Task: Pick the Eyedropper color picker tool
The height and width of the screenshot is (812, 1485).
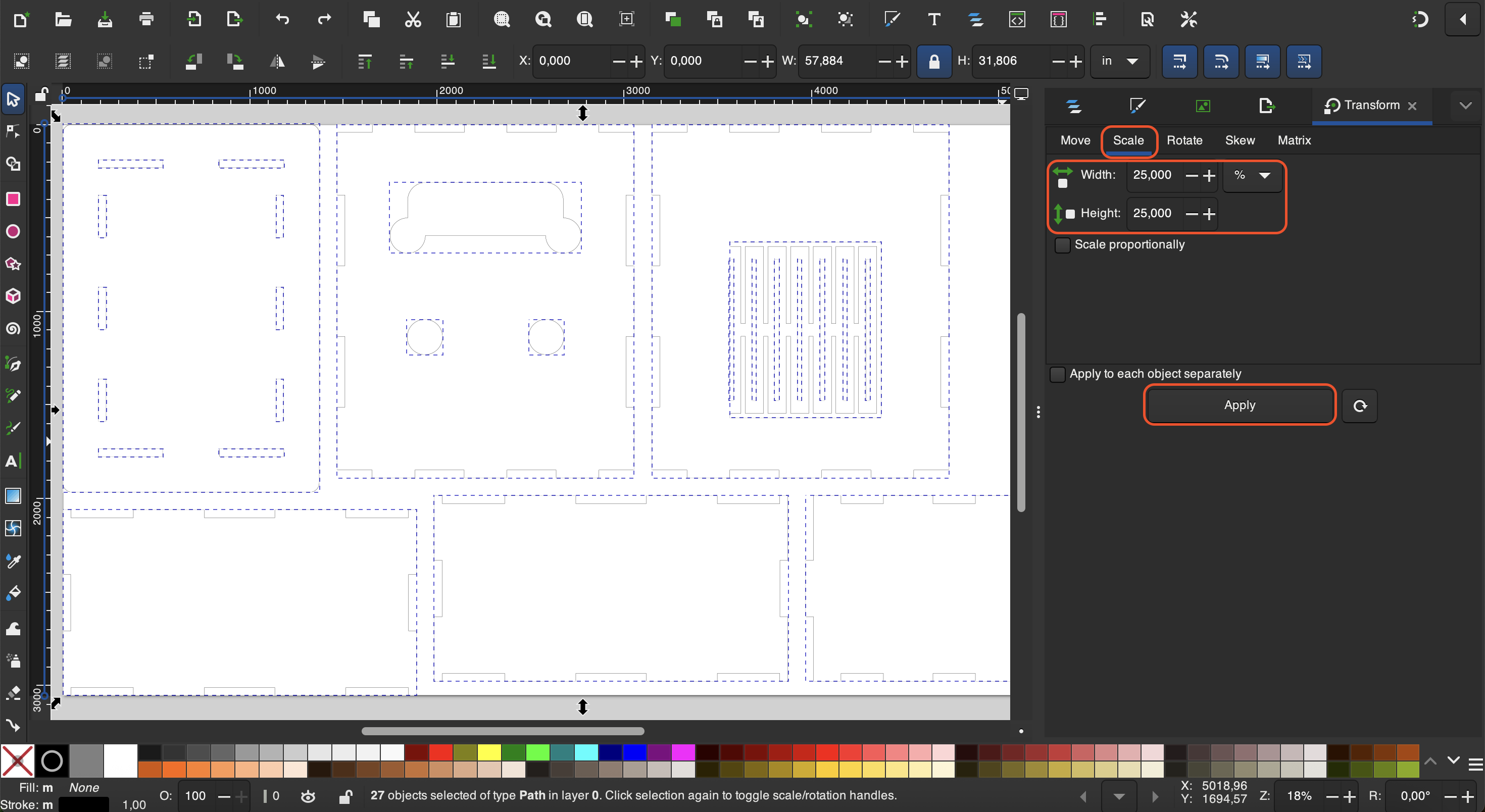Action: pyautogui.click(x=13, y=561)
